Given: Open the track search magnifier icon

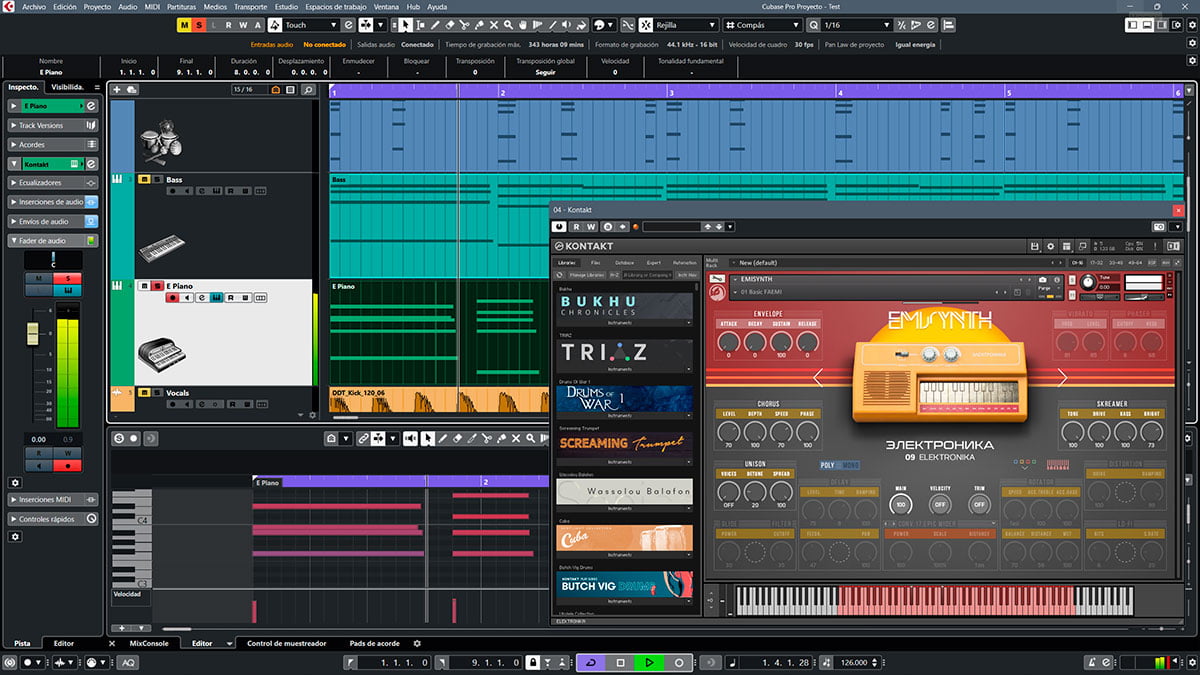Looking at the screenshot, I should [x=308, y=90].
